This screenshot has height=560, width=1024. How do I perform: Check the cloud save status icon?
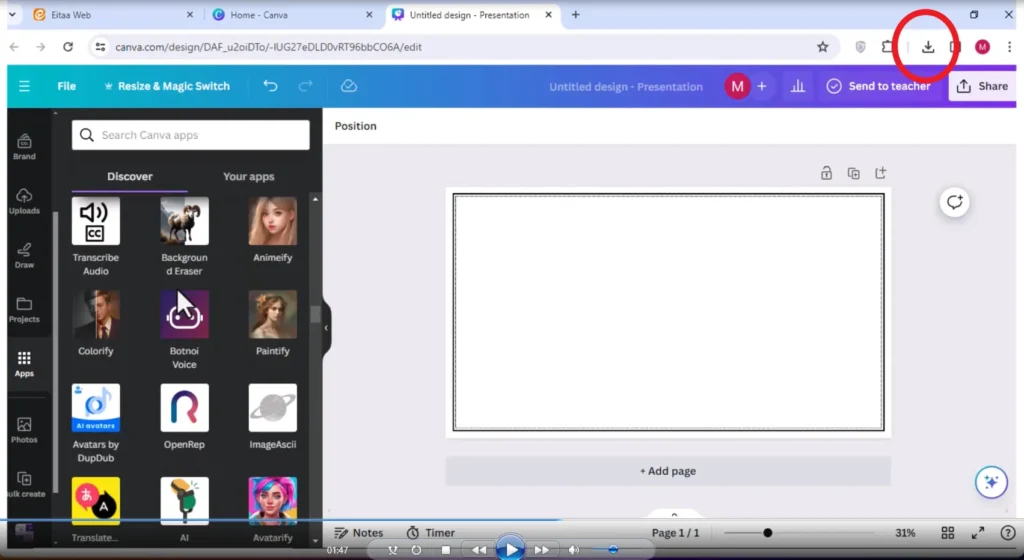click(x=349, y=86)
